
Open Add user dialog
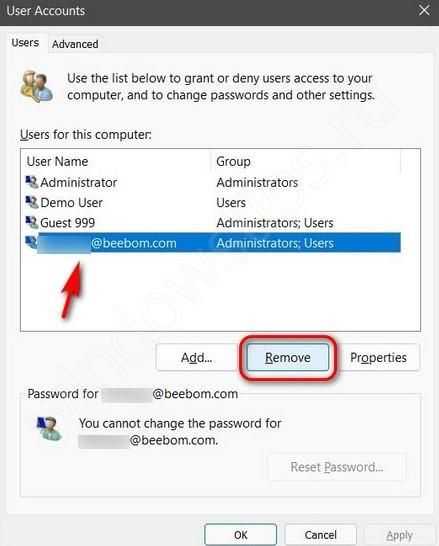click(x=196, y=357)
